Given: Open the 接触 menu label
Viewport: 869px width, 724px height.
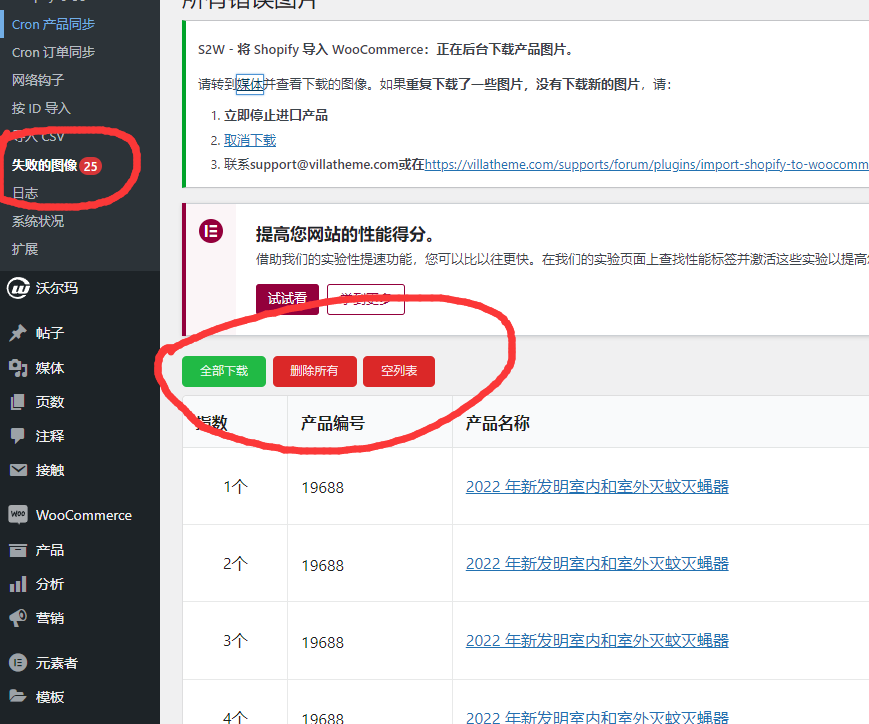Looking at the screenshot, I should tap(50, 470).
